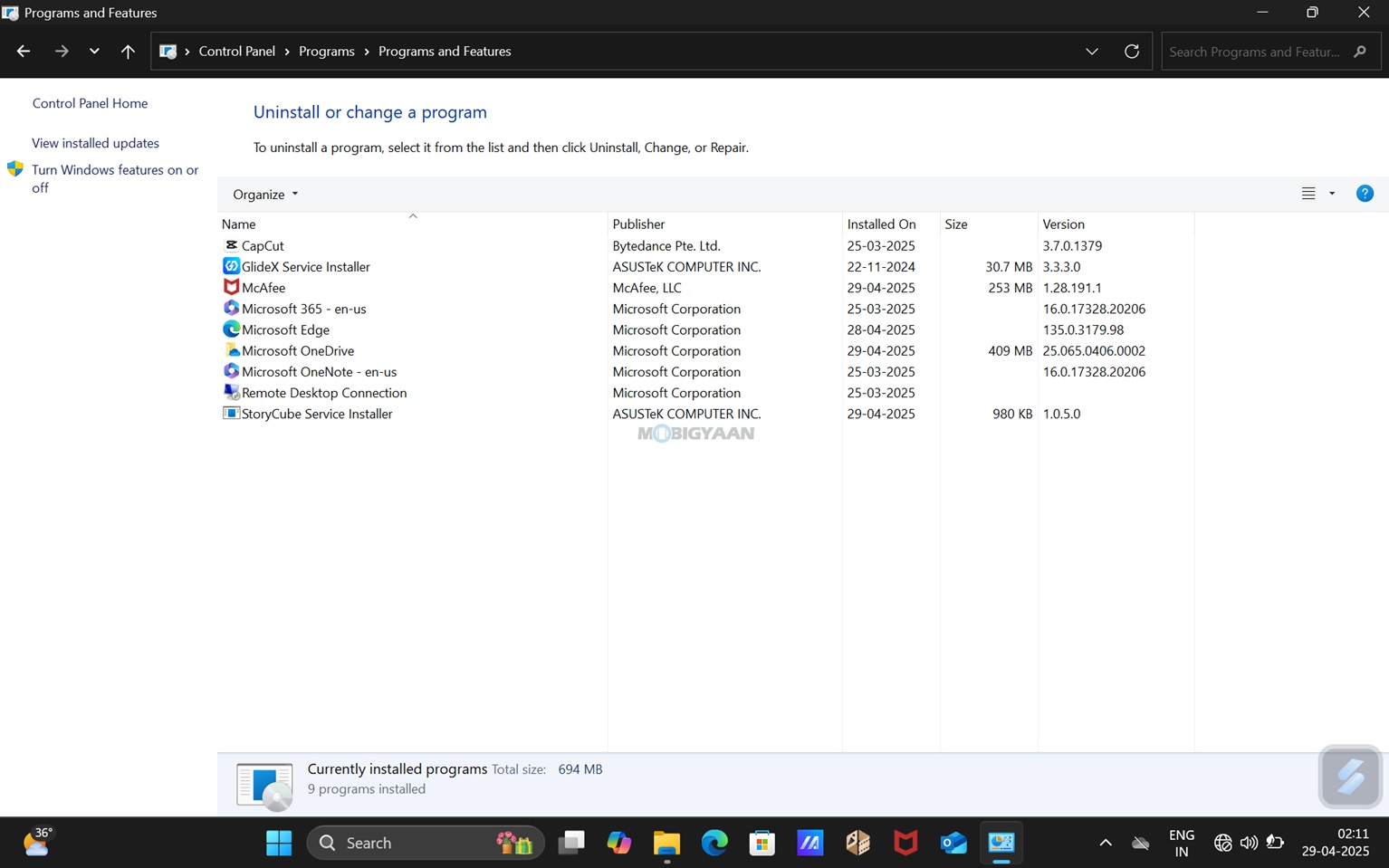The image size is (1389, 868).
Task: Select the Microsoft Edge entry name
Action: pos(285,329)
